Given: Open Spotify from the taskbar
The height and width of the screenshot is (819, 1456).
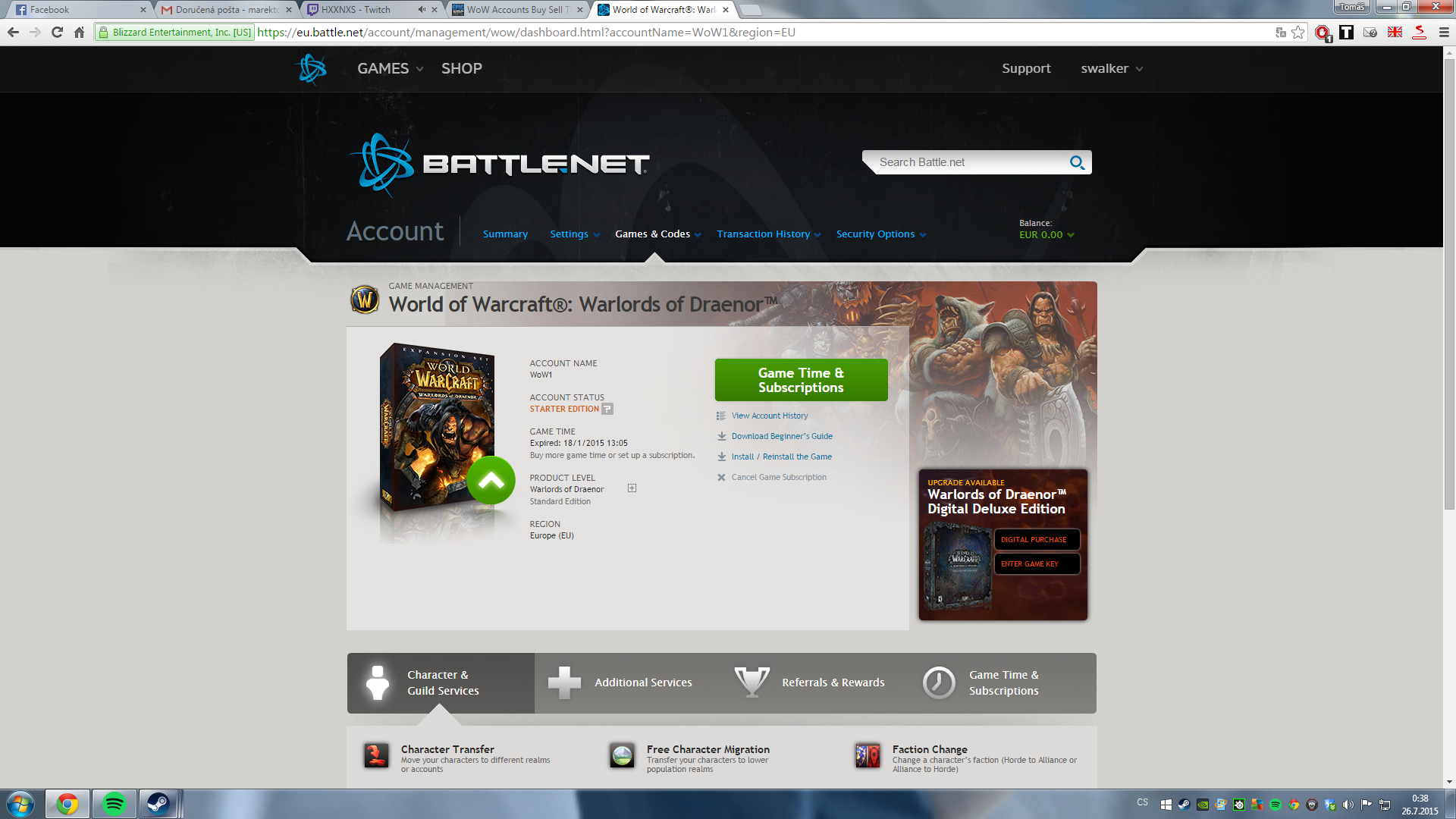Looking at the screenshot, I should 115,804.
